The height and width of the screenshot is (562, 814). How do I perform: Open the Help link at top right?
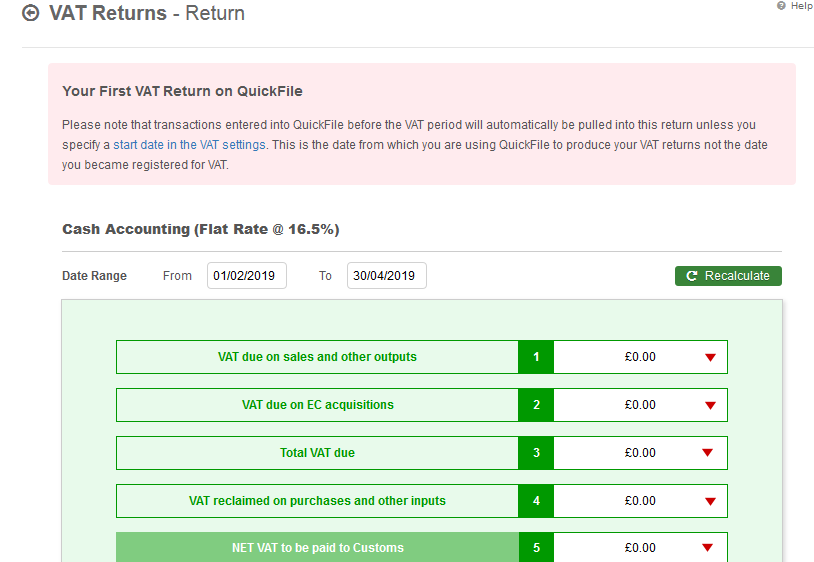[x=795, y=6]
